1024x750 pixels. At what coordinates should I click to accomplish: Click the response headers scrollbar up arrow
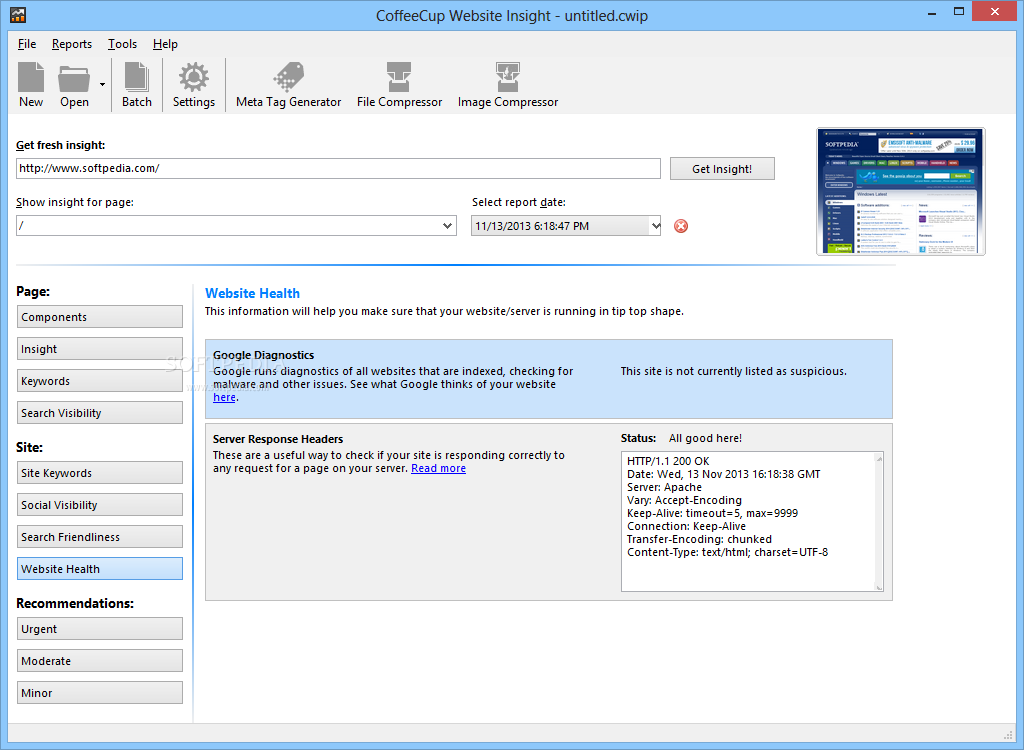coord(879,459)
